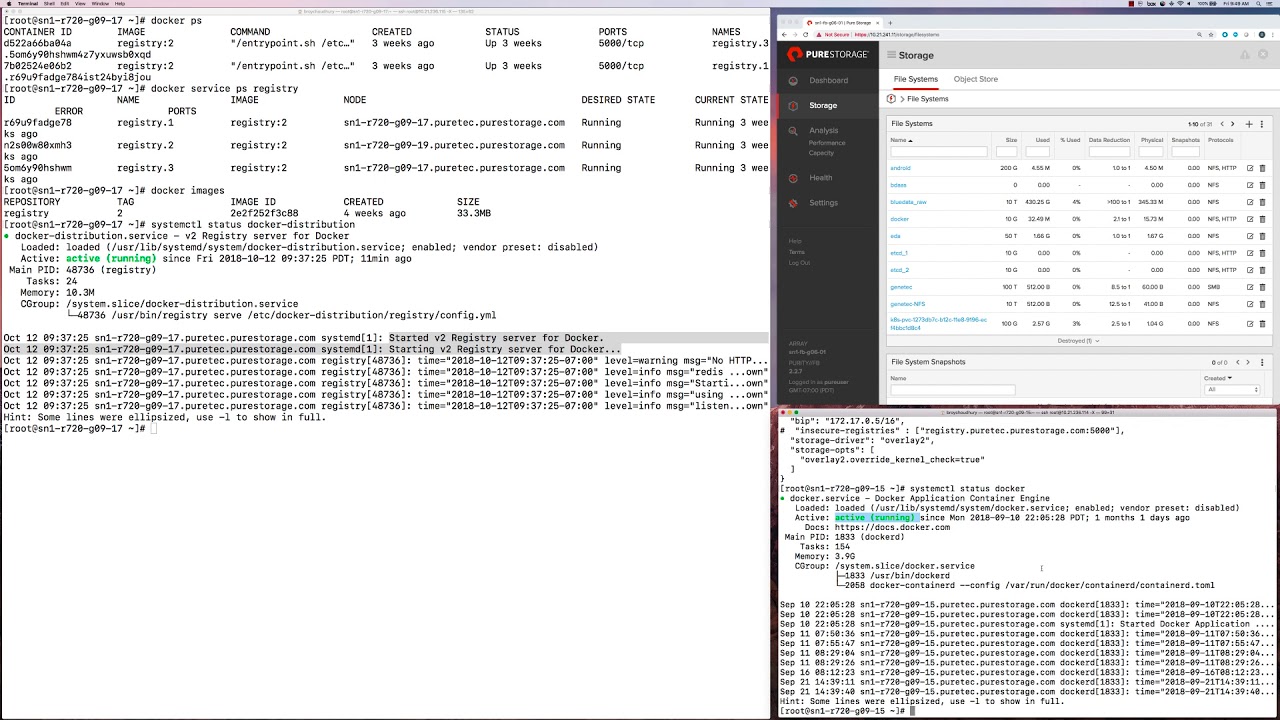The image size is (1280, 720).
Task: Open the genetec-NFS file system link
Action: (x=907, y=304)
